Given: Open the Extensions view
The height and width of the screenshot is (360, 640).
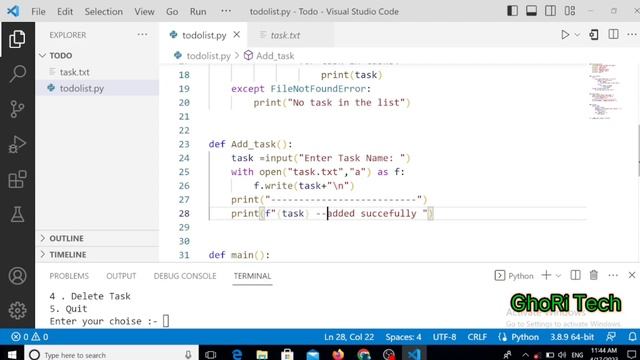Looking at the screenshot, I should [17, 179].
